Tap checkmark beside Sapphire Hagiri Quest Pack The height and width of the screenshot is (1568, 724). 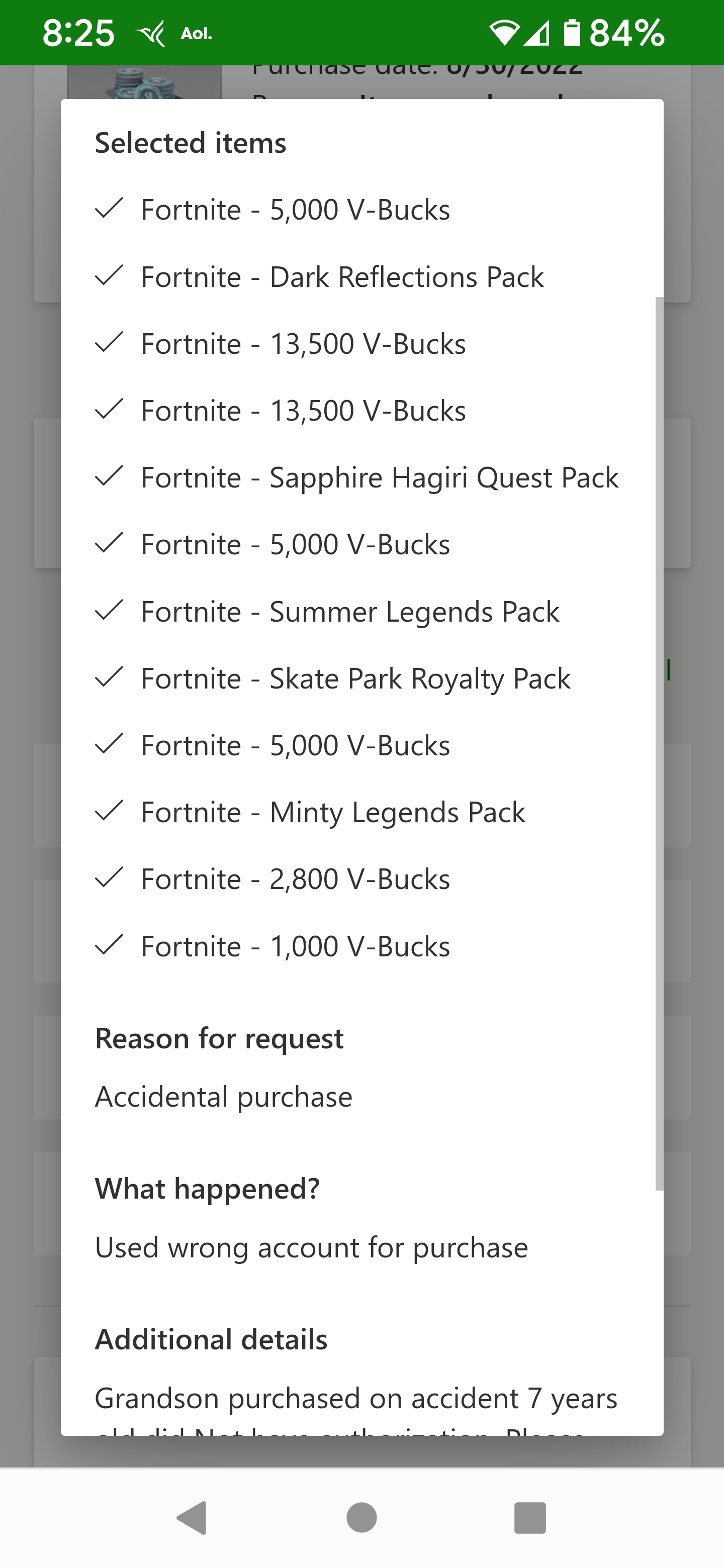110,476
